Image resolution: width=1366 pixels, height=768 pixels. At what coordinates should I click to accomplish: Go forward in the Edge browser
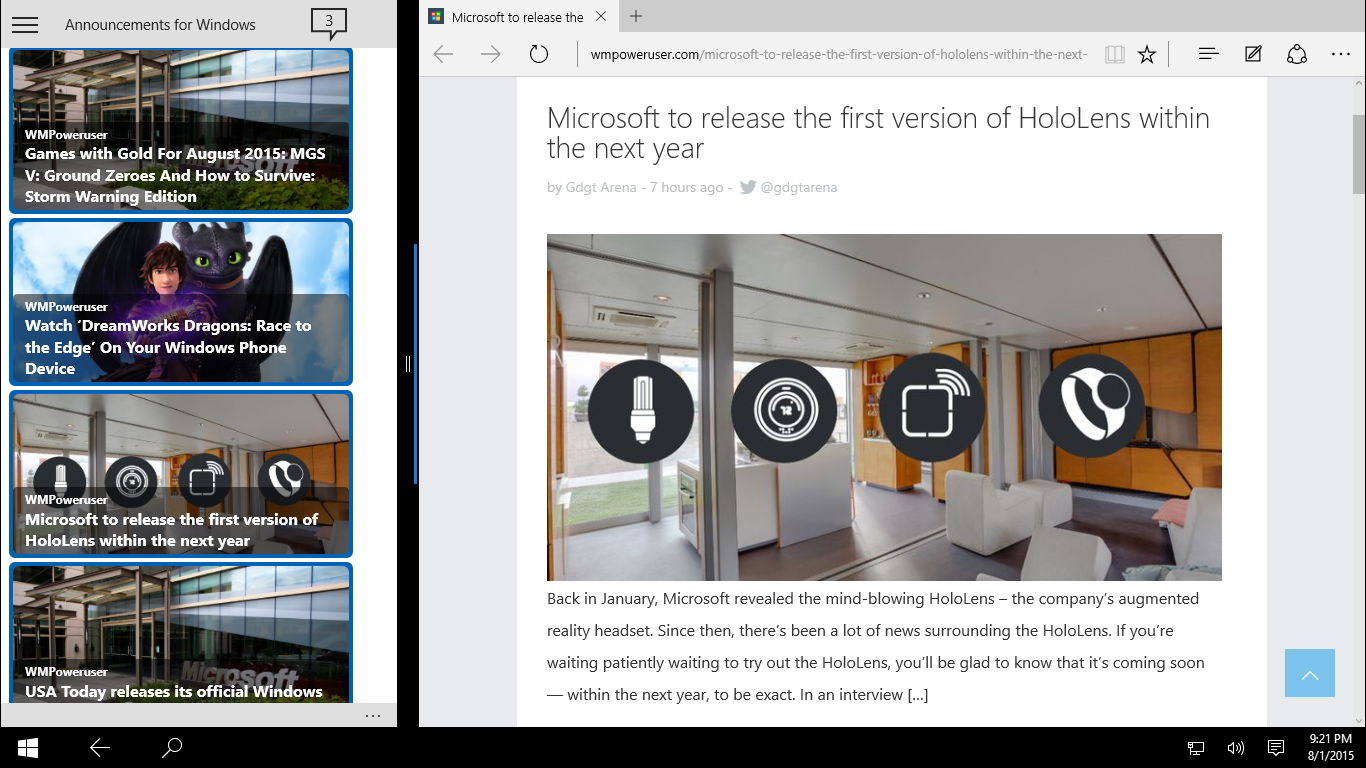[490, 54]
